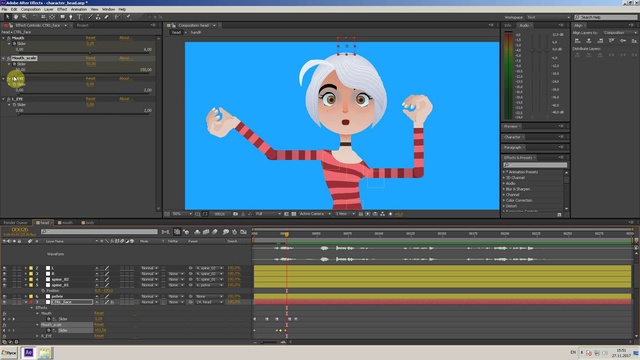Open the file explorer taskbar icon
The image size is (640, 360).
pos(44,353)
